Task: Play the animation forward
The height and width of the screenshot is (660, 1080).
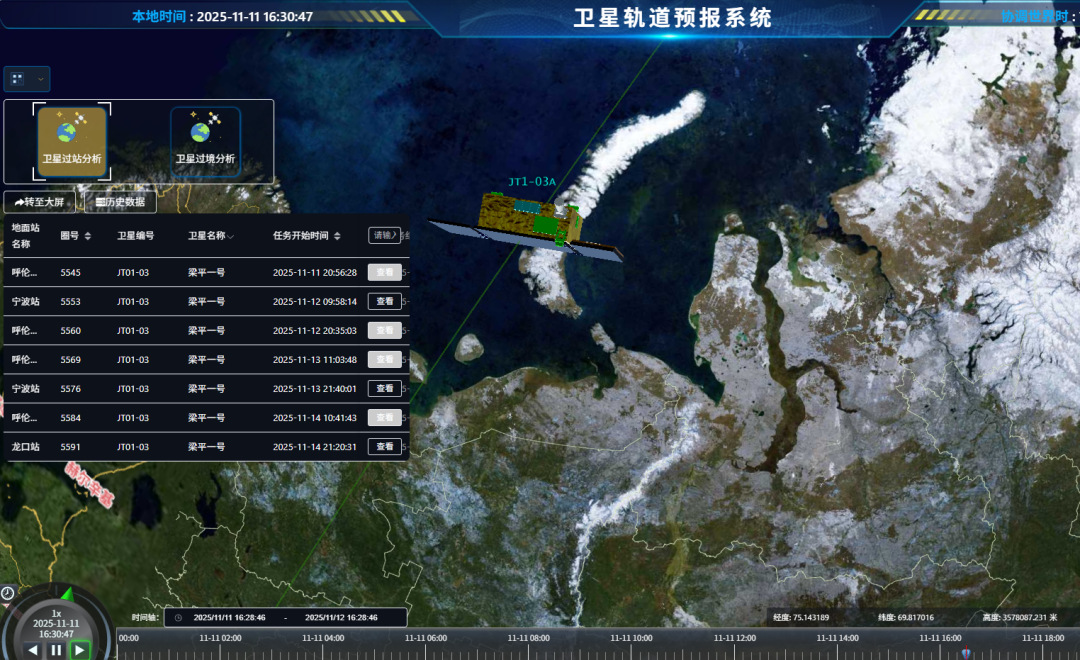Action: [x=79, y=650]
